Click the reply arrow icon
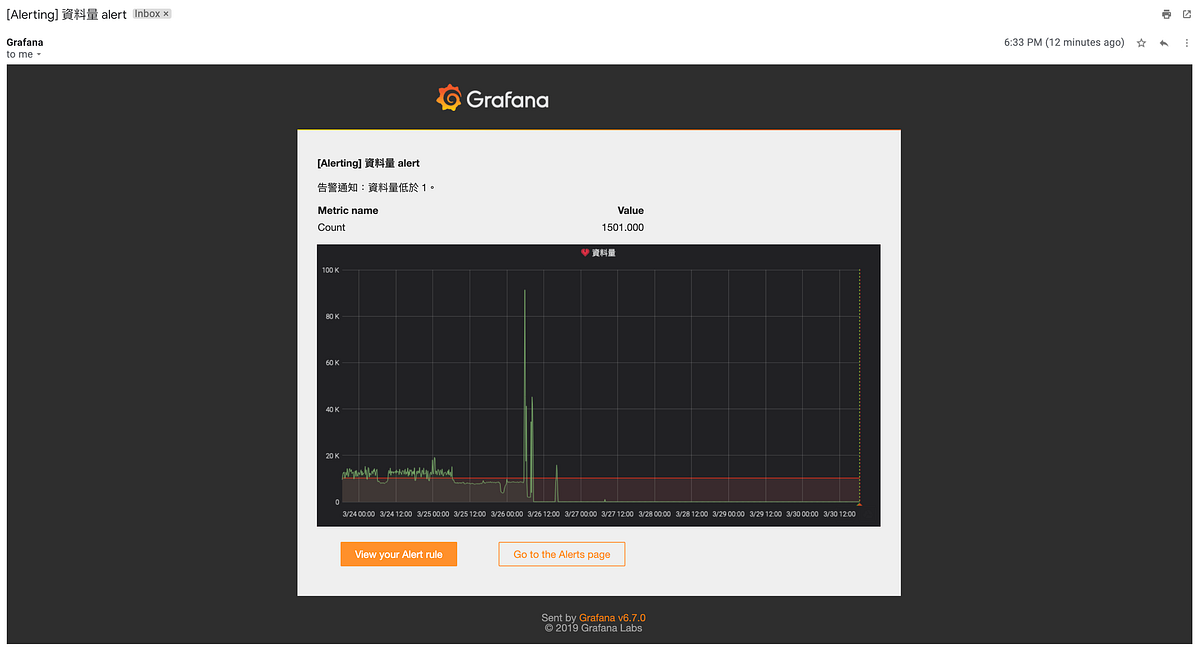This screenshot has width=1200, height=651. pos(1163,43)
